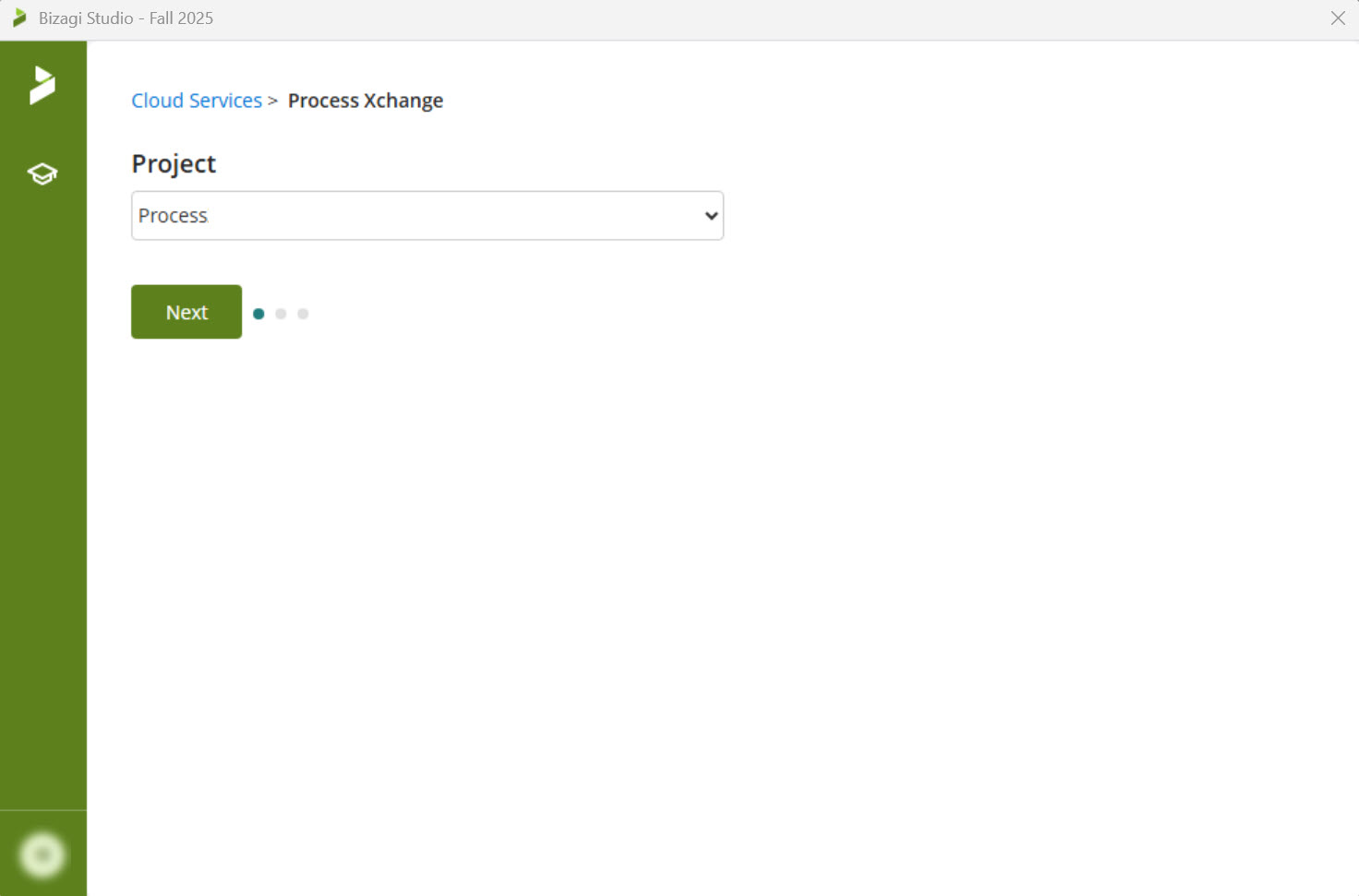Close the Bizagi Studio window

[1338, 18]
